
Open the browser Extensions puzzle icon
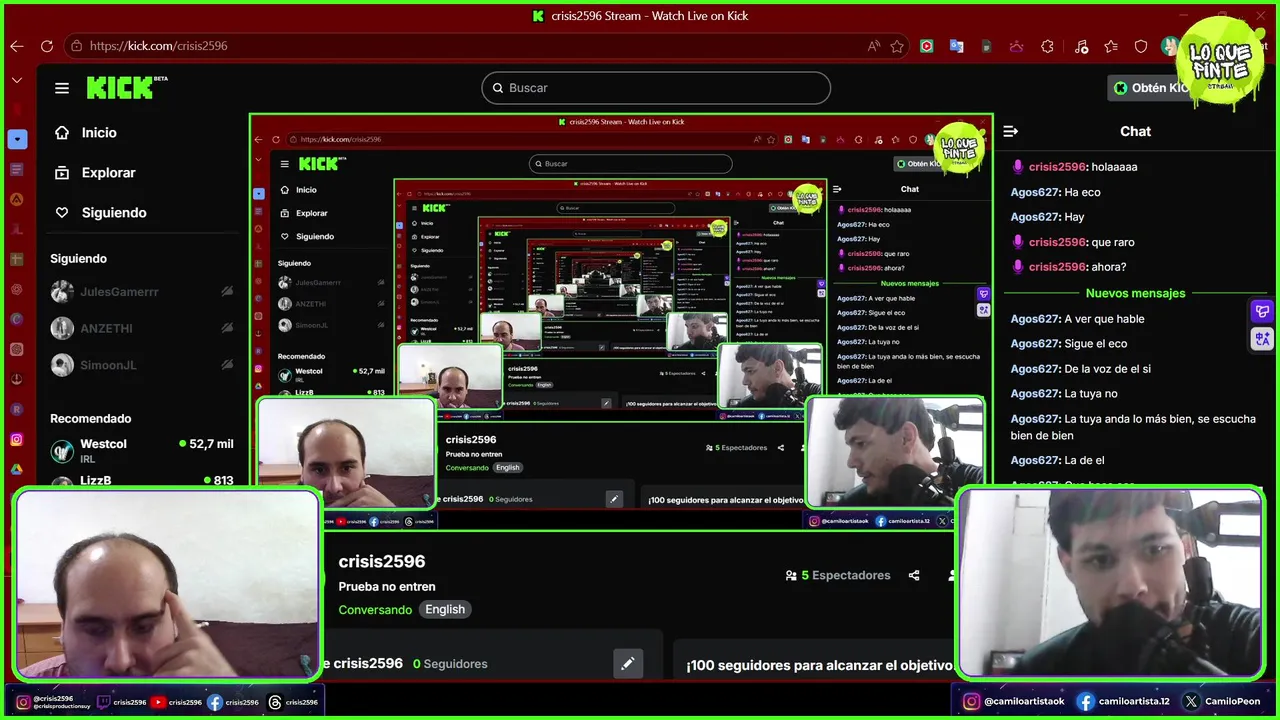(x=1047, y=46)
